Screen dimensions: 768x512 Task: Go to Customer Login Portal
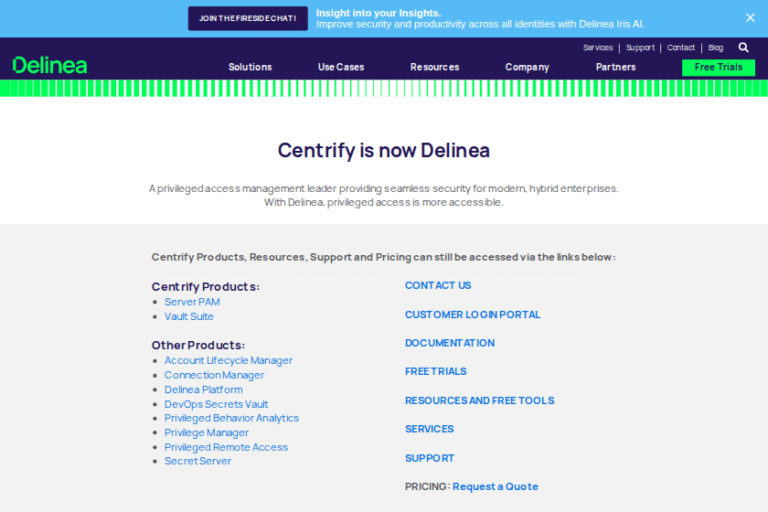pyautogui.click(x=473, y=315)
